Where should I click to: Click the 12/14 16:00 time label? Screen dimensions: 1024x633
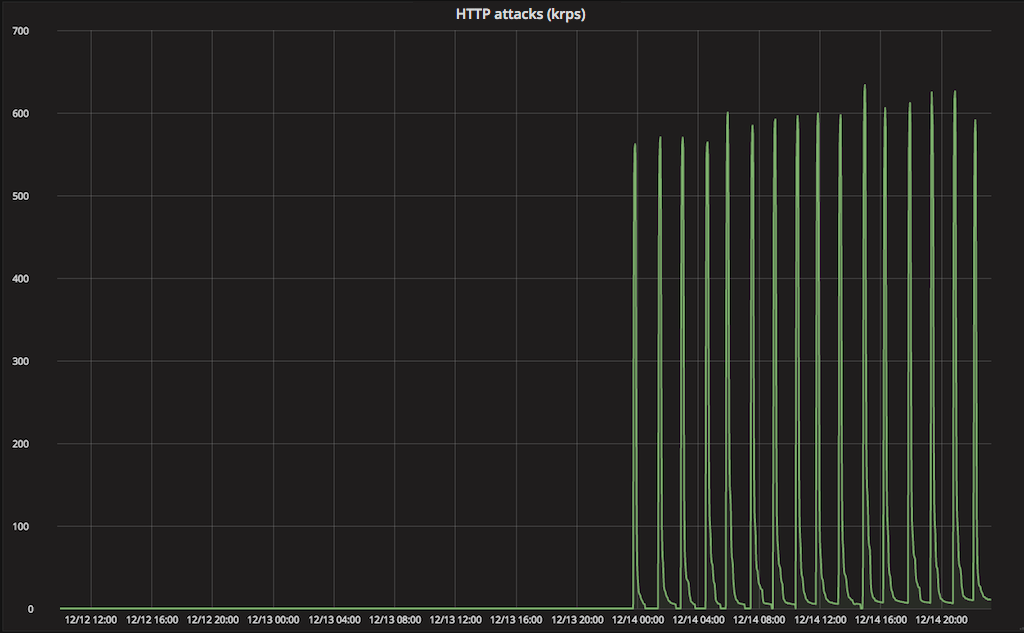[880, 620]
